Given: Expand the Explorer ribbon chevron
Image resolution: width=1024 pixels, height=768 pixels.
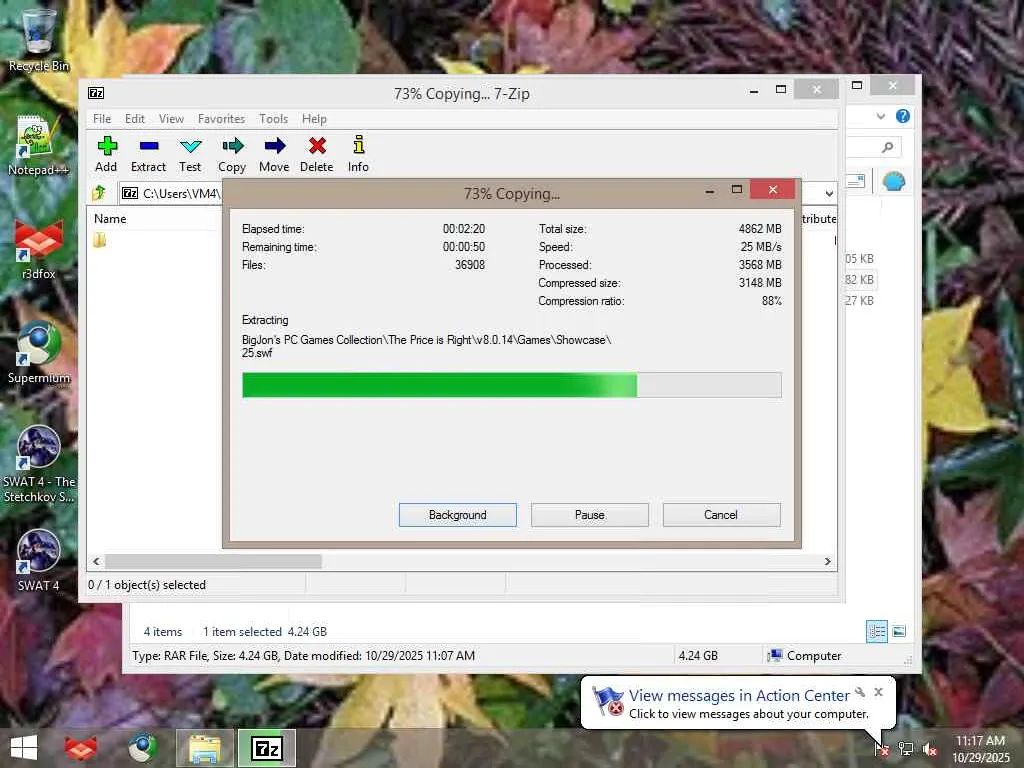Looking at the screenshot, I should [x=881, y=116].
